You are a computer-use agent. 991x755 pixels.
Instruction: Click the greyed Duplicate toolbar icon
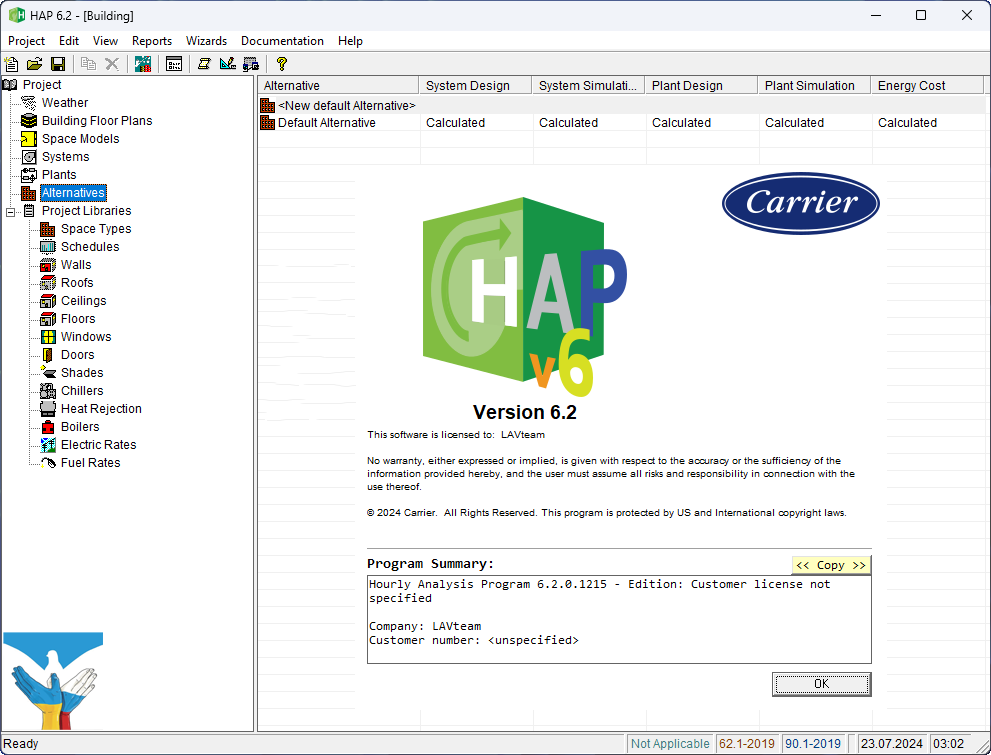tap(88, 64)
